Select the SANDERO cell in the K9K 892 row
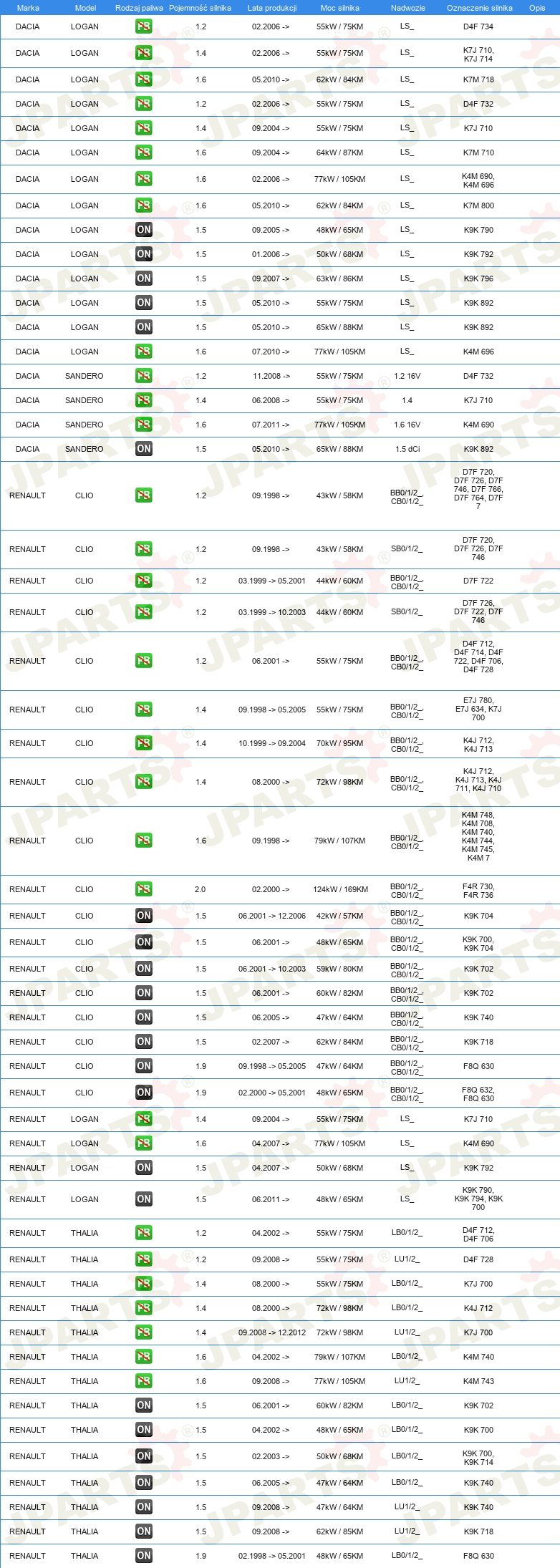 pos(85,449)
